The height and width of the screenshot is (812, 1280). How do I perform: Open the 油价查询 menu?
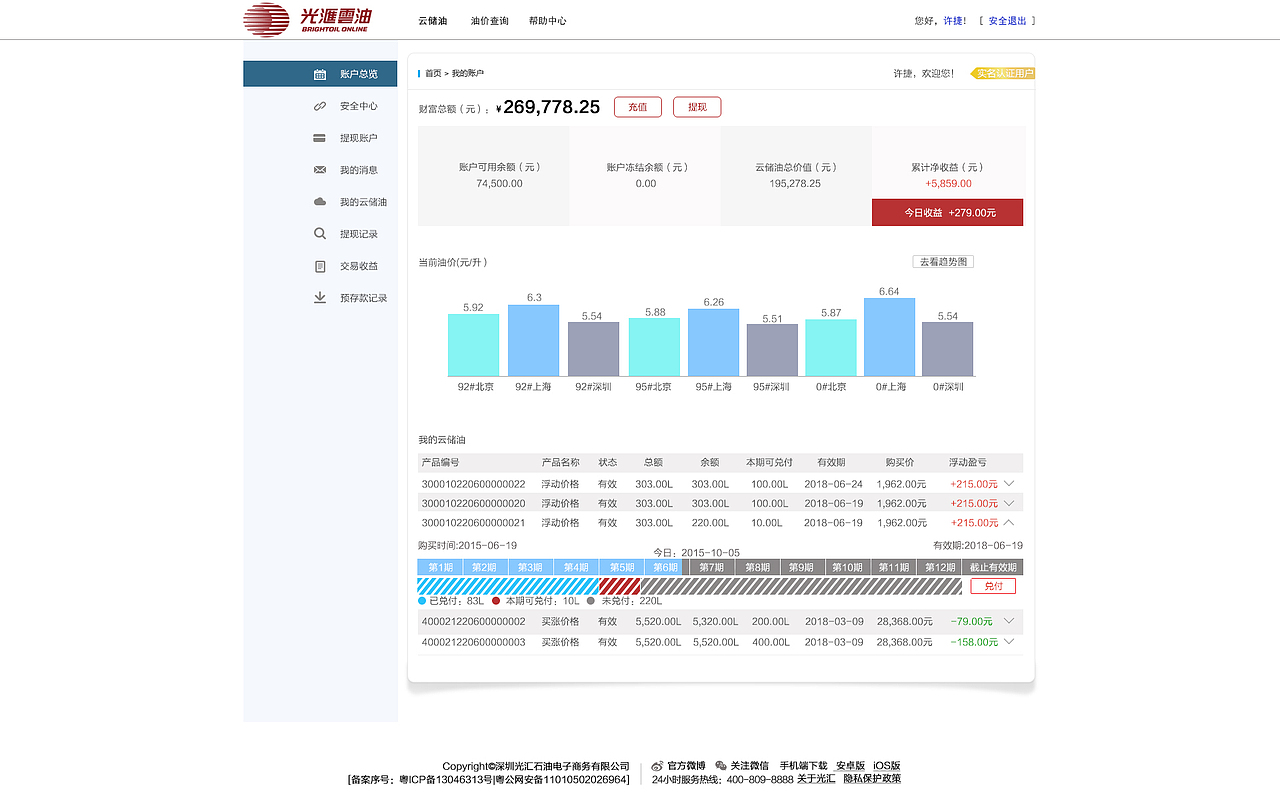point(490,20)
